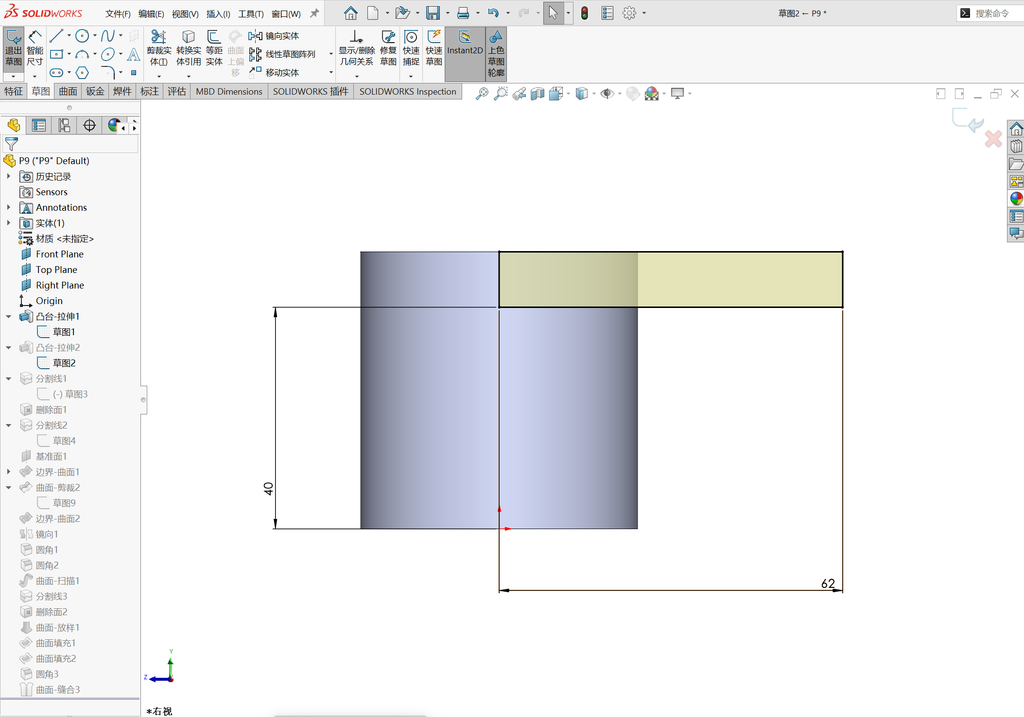
Task: Toggle Shaded Sketch Contours (上色草图轮廓)
Action: coord(496,54)
